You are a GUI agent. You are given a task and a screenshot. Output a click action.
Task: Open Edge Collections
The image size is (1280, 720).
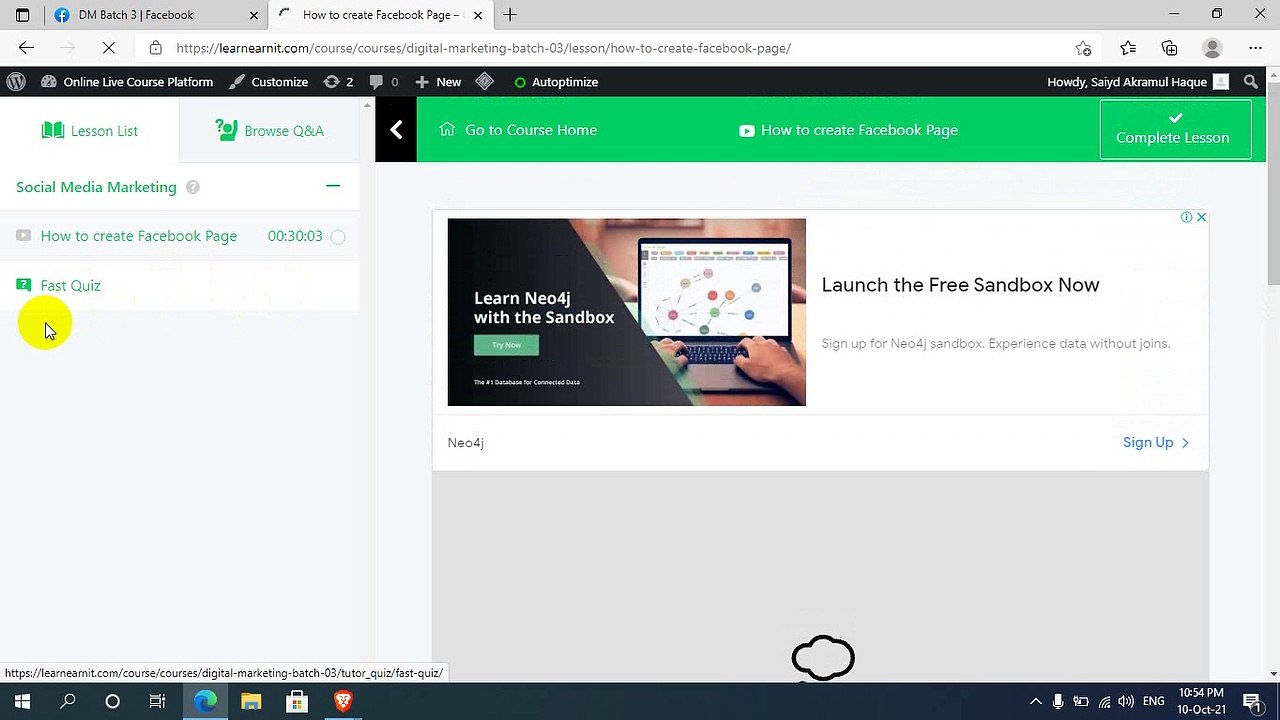1170,48
